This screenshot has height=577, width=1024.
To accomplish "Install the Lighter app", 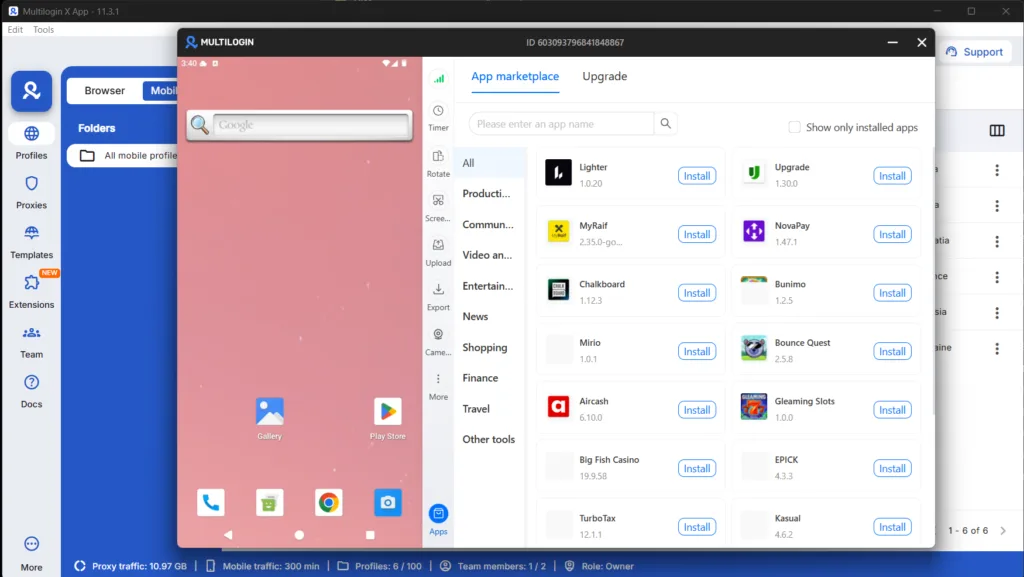I will coord(696,175).
